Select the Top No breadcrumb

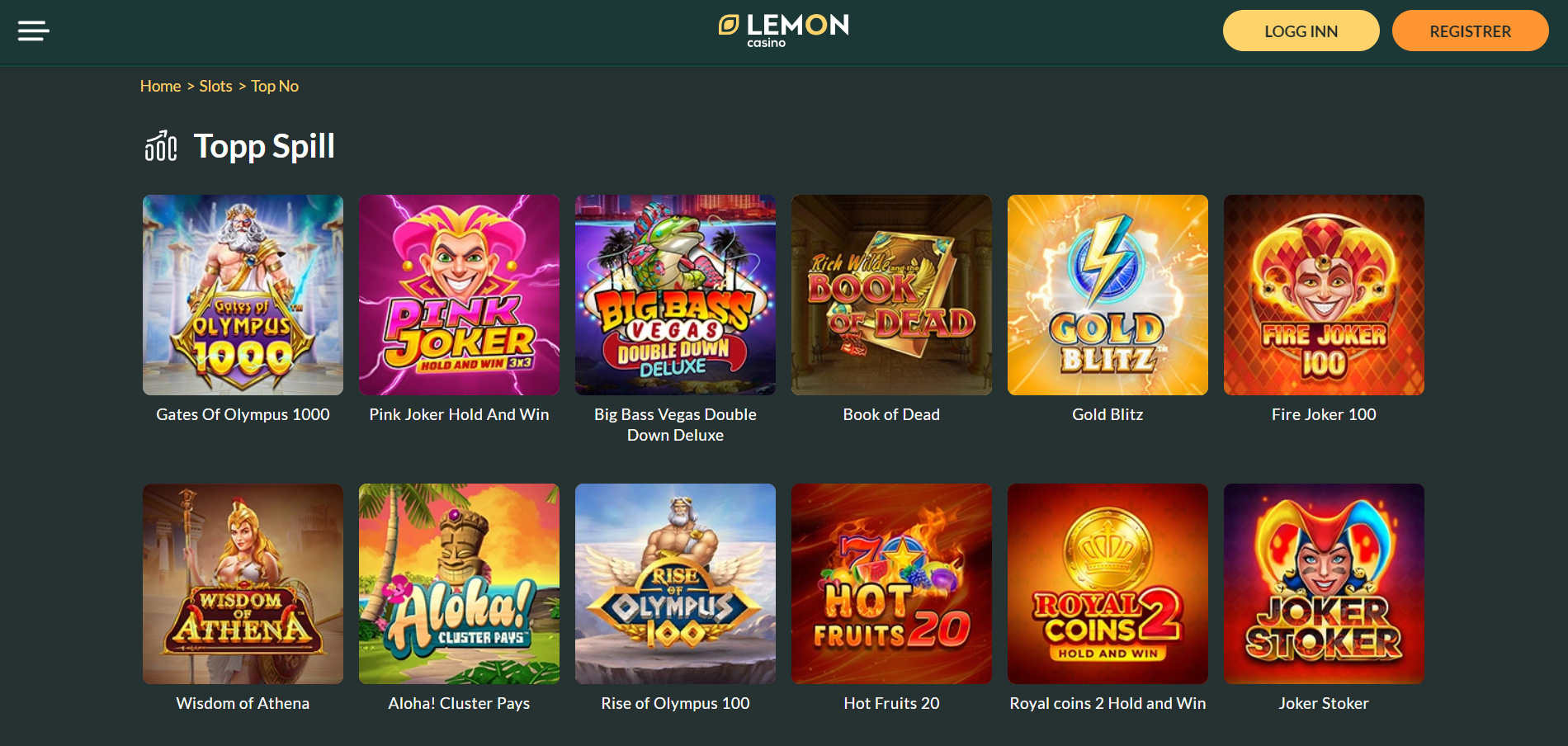(x=275, y=86)
